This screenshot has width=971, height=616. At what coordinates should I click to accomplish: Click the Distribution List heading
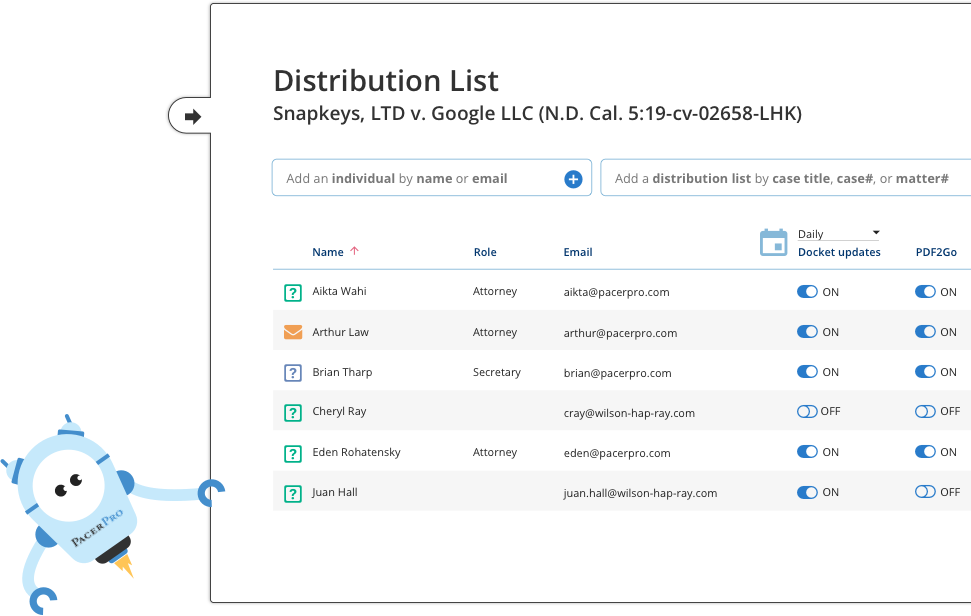click(386, 81)
